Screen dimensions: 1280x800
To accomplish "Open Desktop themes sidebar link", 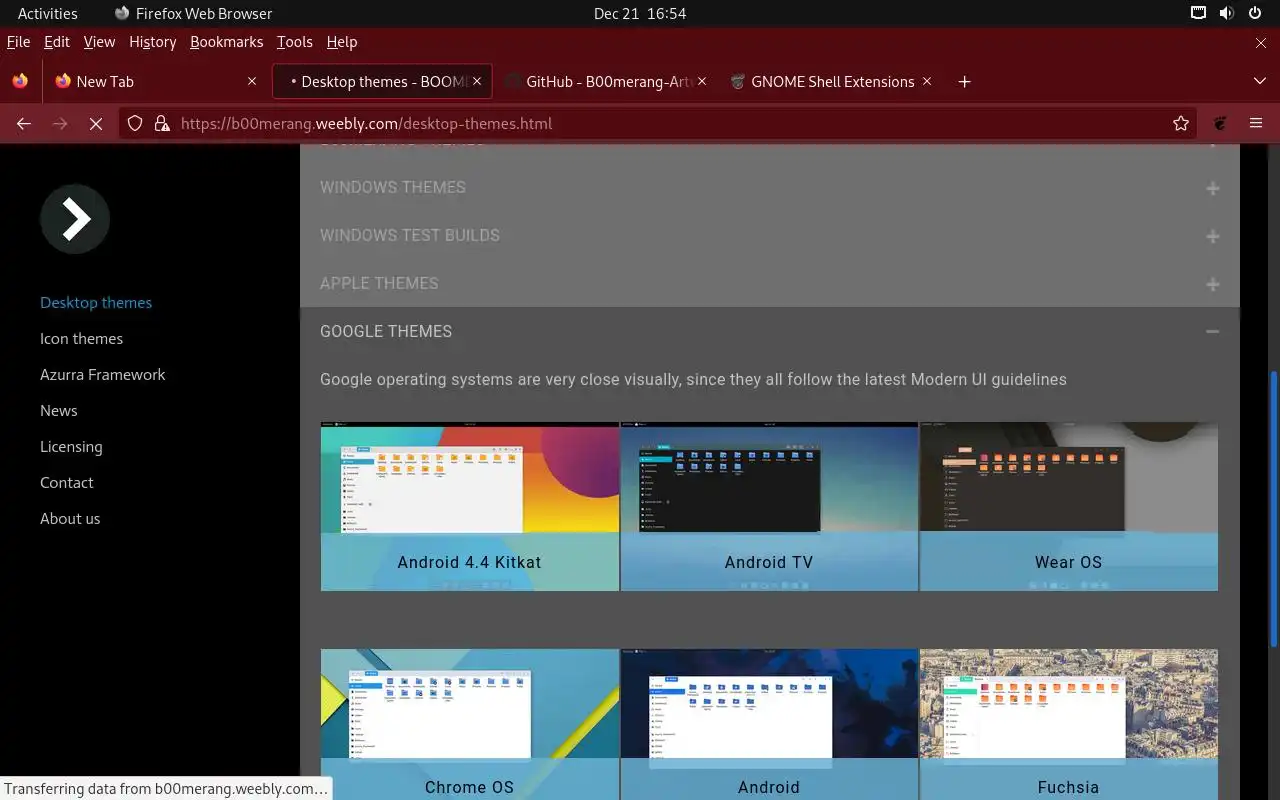I will 96,302.
